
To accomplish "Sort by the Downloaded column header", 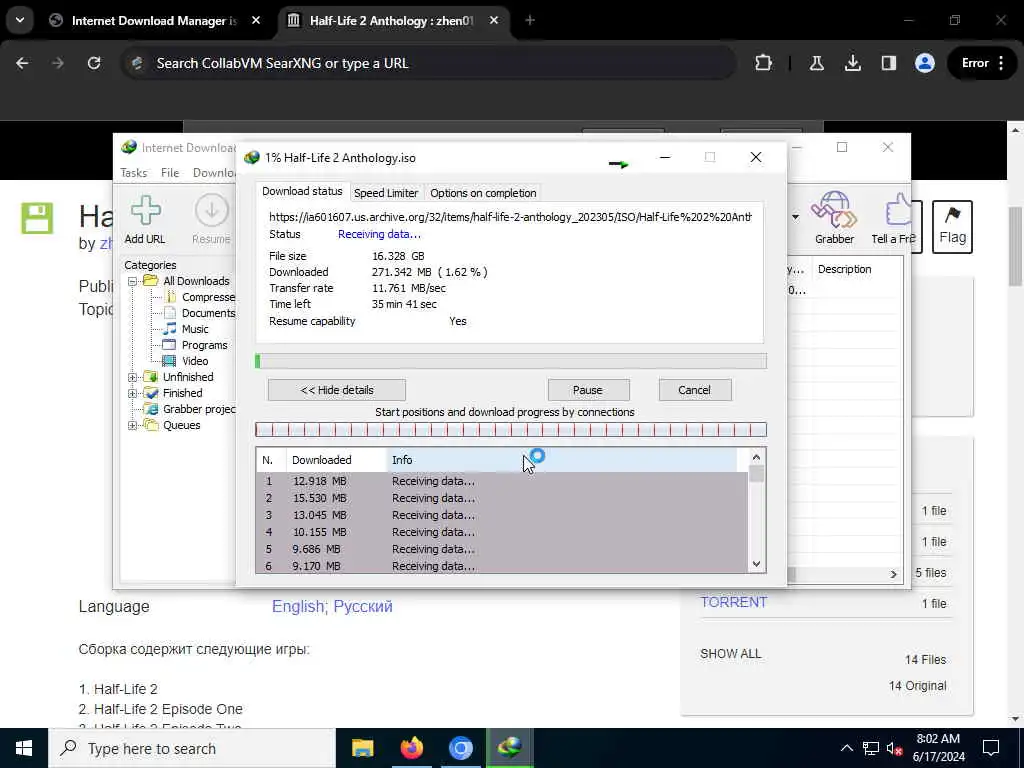I will pos(336,460).
